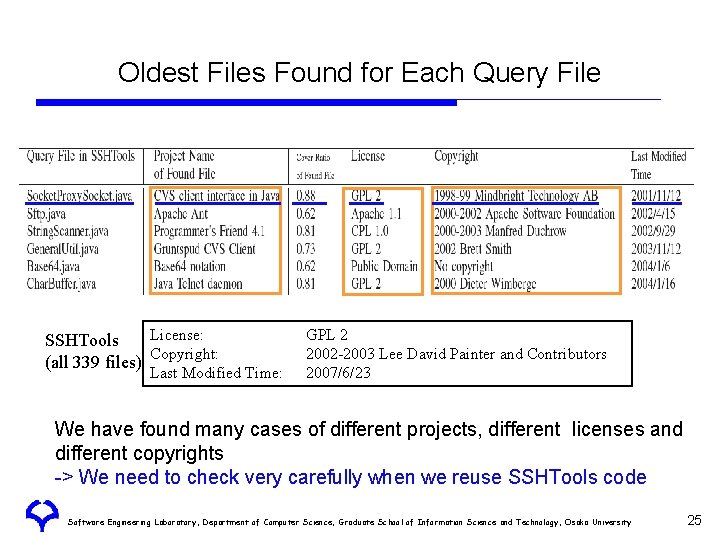Click '1998-99 Mindbright Technology AB' copyright
720x540 pixels.
tap(516, 196)
